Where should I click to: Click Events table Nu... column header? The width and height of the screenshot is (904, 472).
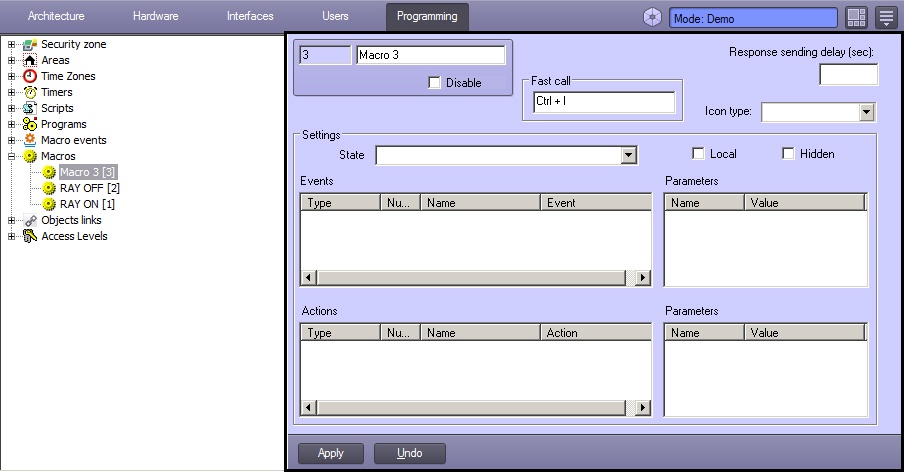click(x=400, y=203)
